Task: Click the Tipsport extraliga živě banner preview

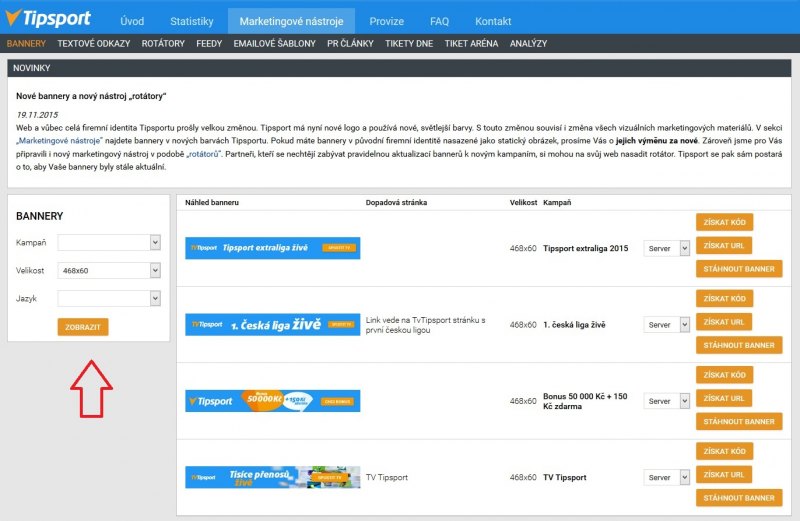Action: coord(272,248)
